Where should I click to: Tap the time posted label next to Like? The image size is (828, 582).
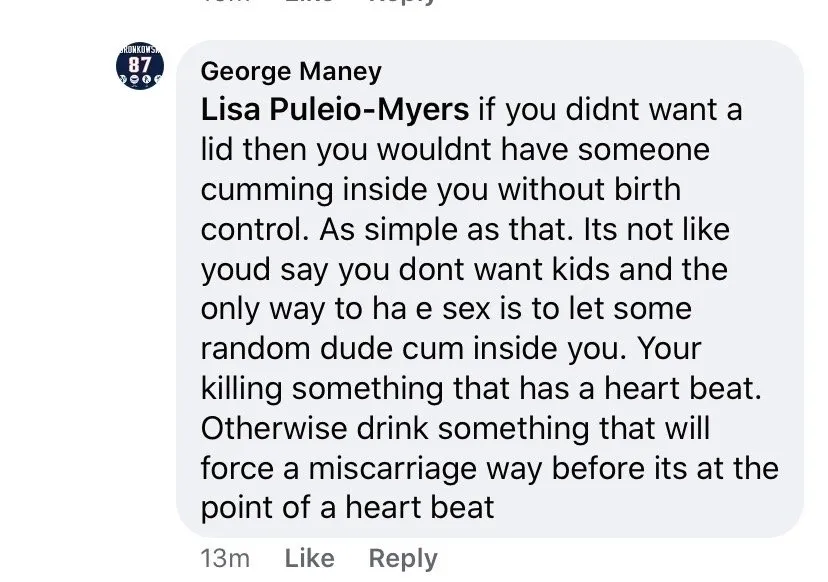click(x=225, y=558)
